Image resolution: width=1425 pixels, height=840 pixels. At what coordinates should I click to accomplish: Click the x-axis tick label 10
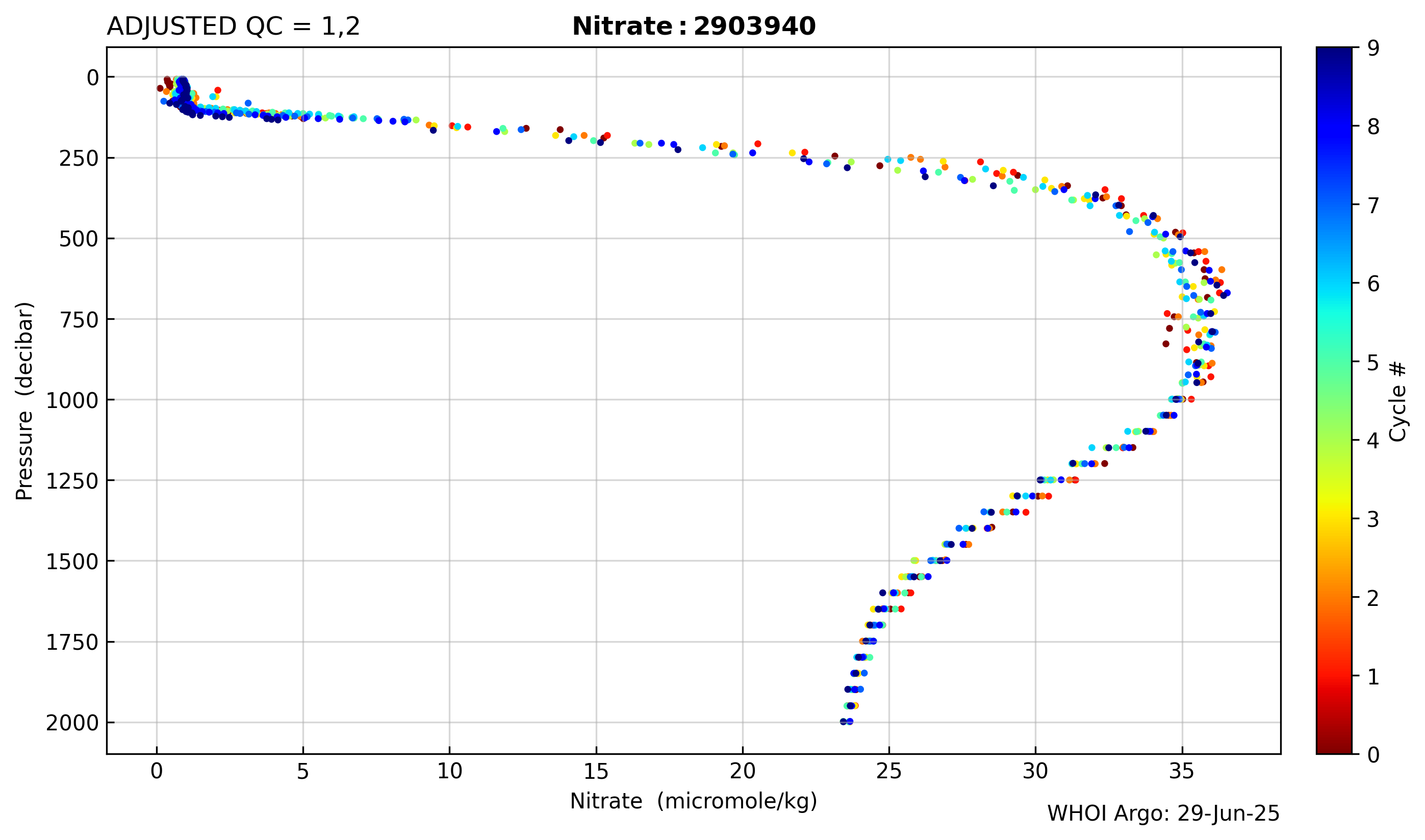450,772
